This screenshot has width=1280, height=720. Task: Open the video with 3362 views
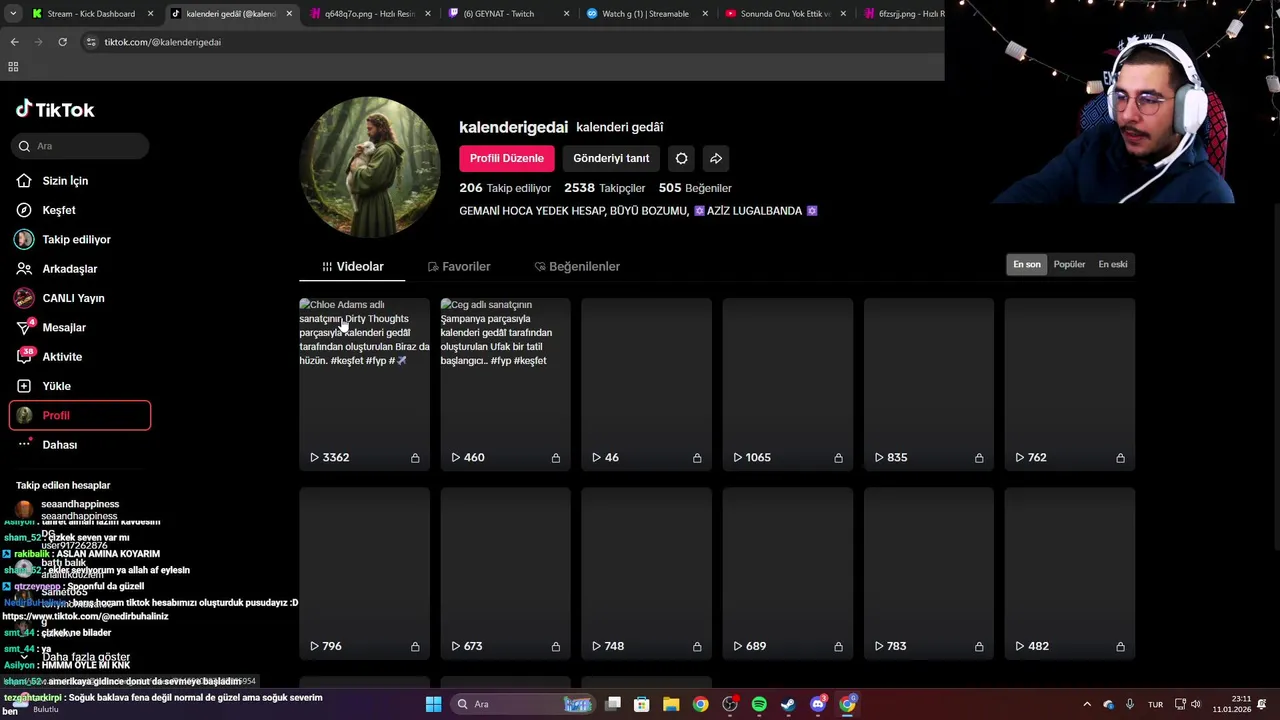pos(364,384)
